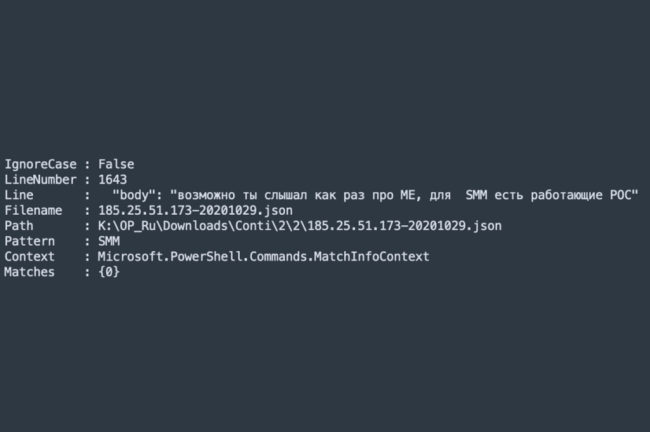The width and height of the screenshot is (650, 433).
Task: Click the IgnoreCase property label
Action: pos(41,164)
